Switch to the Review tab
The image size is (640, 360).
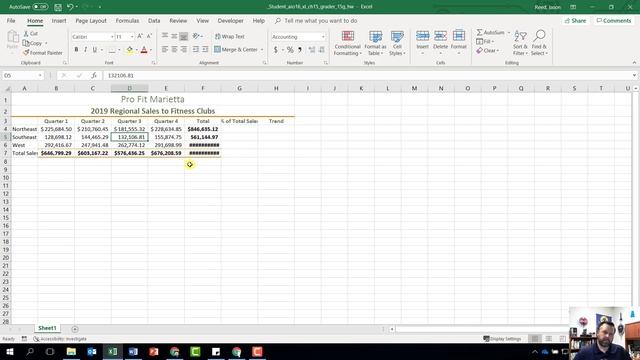click(178, 20)
